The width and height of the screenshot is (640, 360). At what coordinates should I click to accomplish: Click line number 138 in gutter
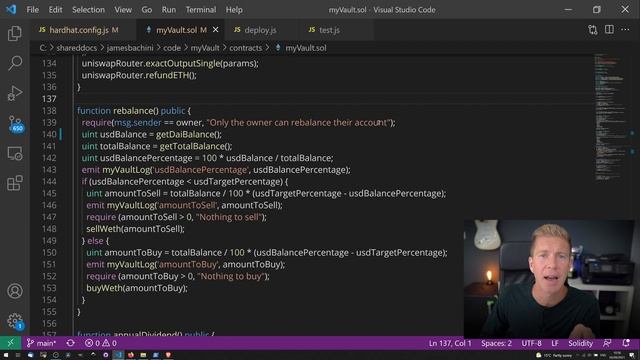click(49, 111)
